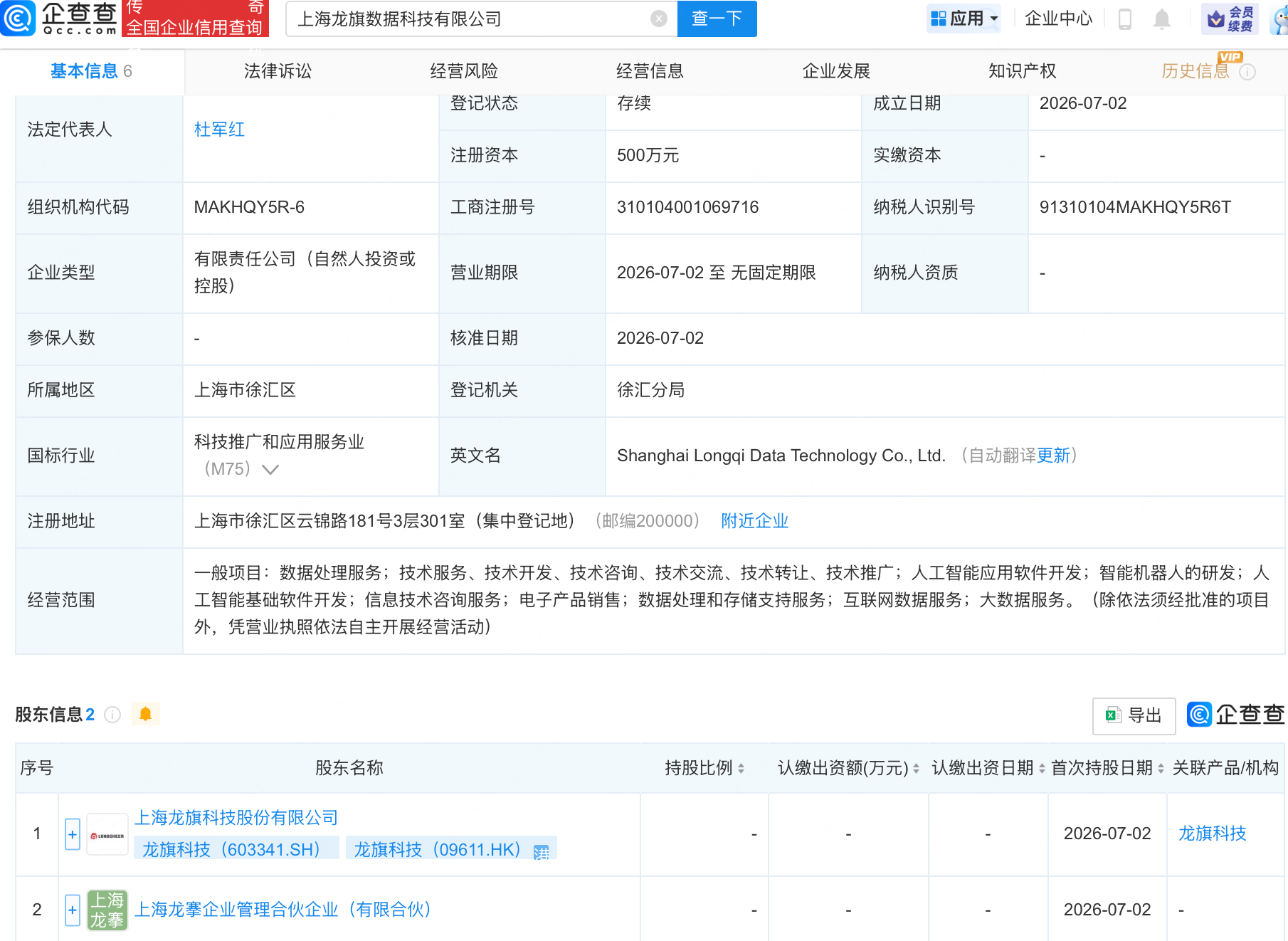The height and width of the screenshot is (941, 1288).
Task: Switch to 企业发展 tab
Action: point(837,71)
